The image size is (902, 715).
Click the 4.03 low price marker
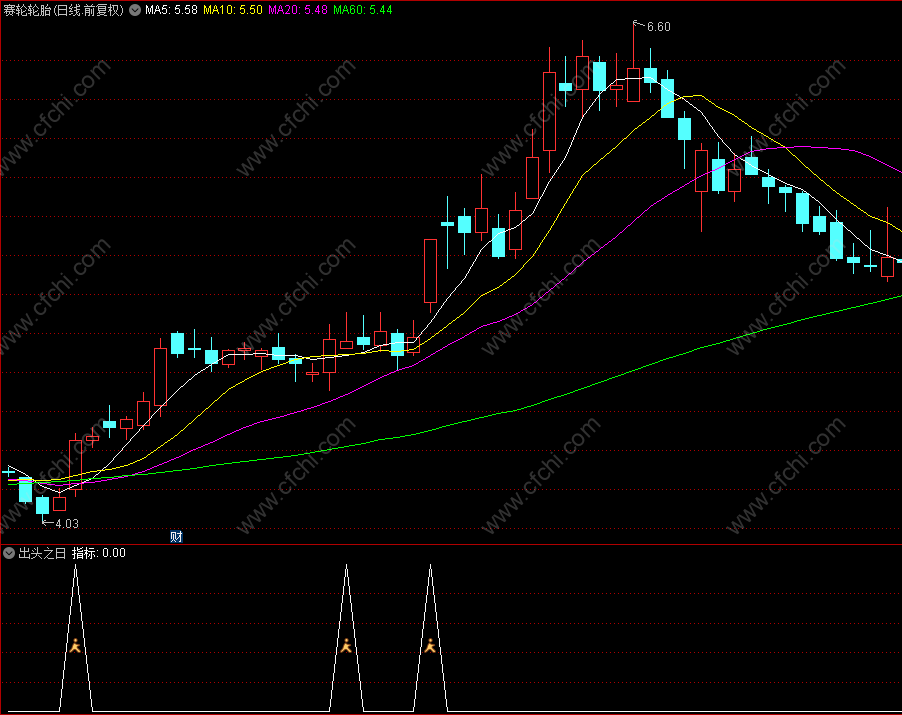(67, 523)
